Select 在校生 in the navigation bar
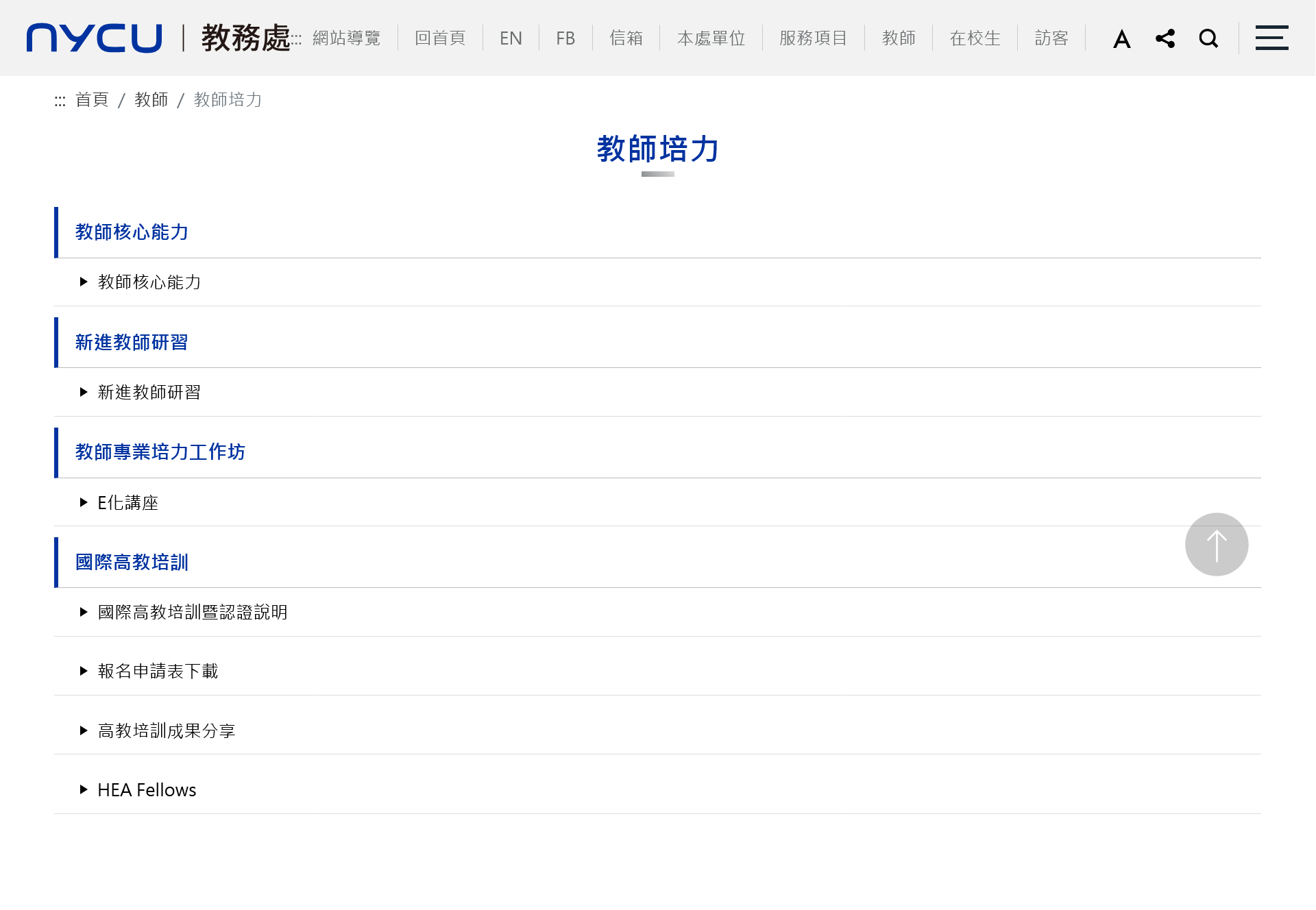1316x910 pixels. tap(975, 38)
